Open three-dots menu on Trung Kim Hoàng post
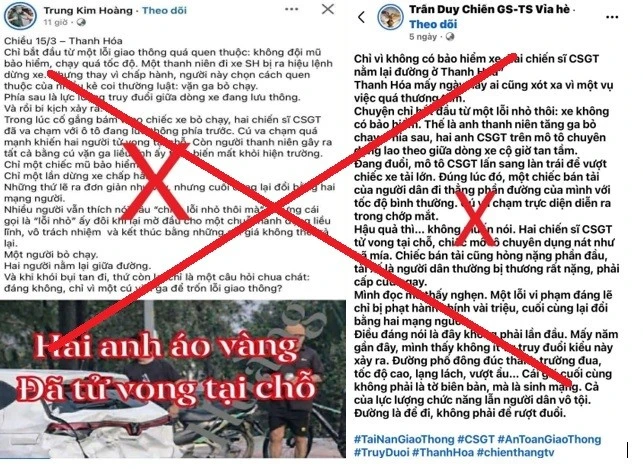This screenshot has height=469, width=643. click(x=292, y=10)
